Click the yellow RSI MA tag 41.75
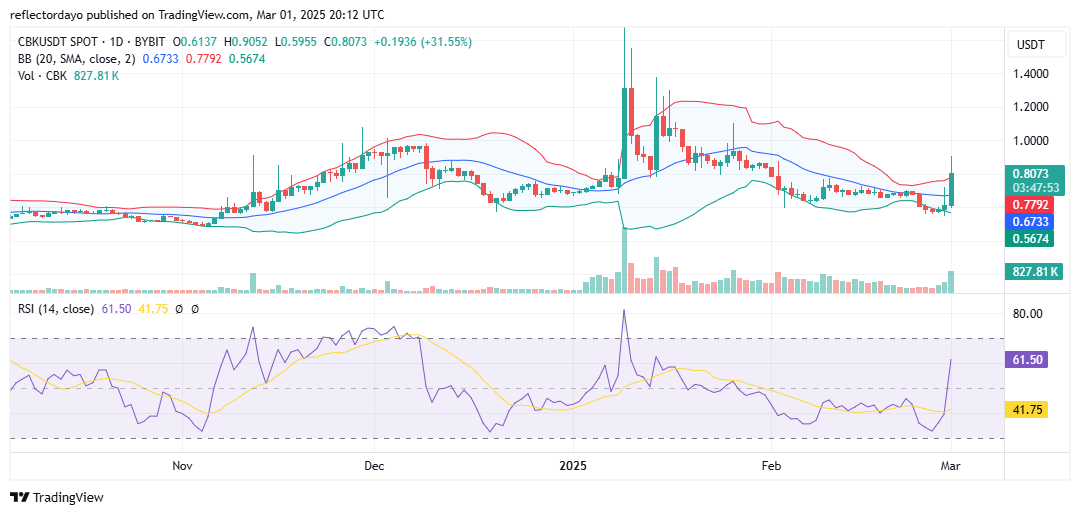The height and width of the screenshot is (515, 1080). (1028, 410)
